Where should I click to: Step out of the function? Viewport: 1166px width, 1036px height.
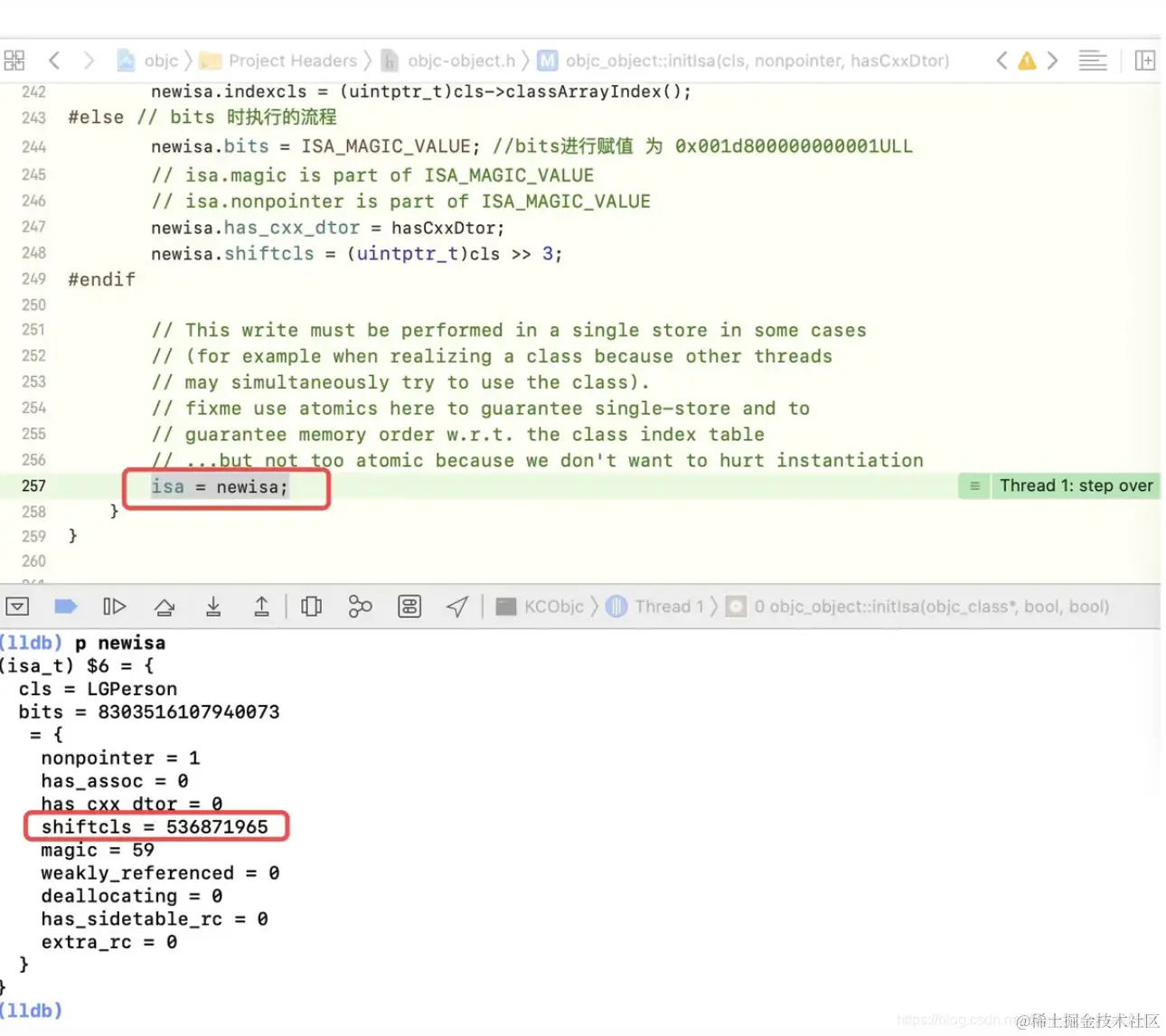coord(261,607)
